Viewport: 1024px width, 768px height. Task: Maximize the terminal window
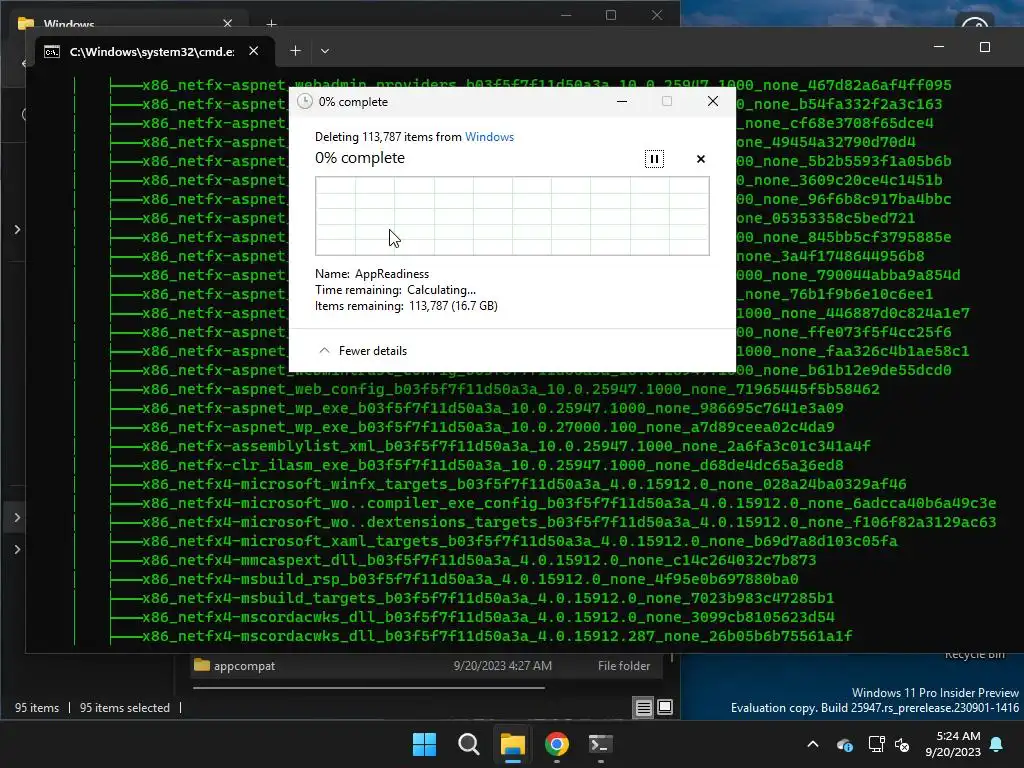(985, 47)
